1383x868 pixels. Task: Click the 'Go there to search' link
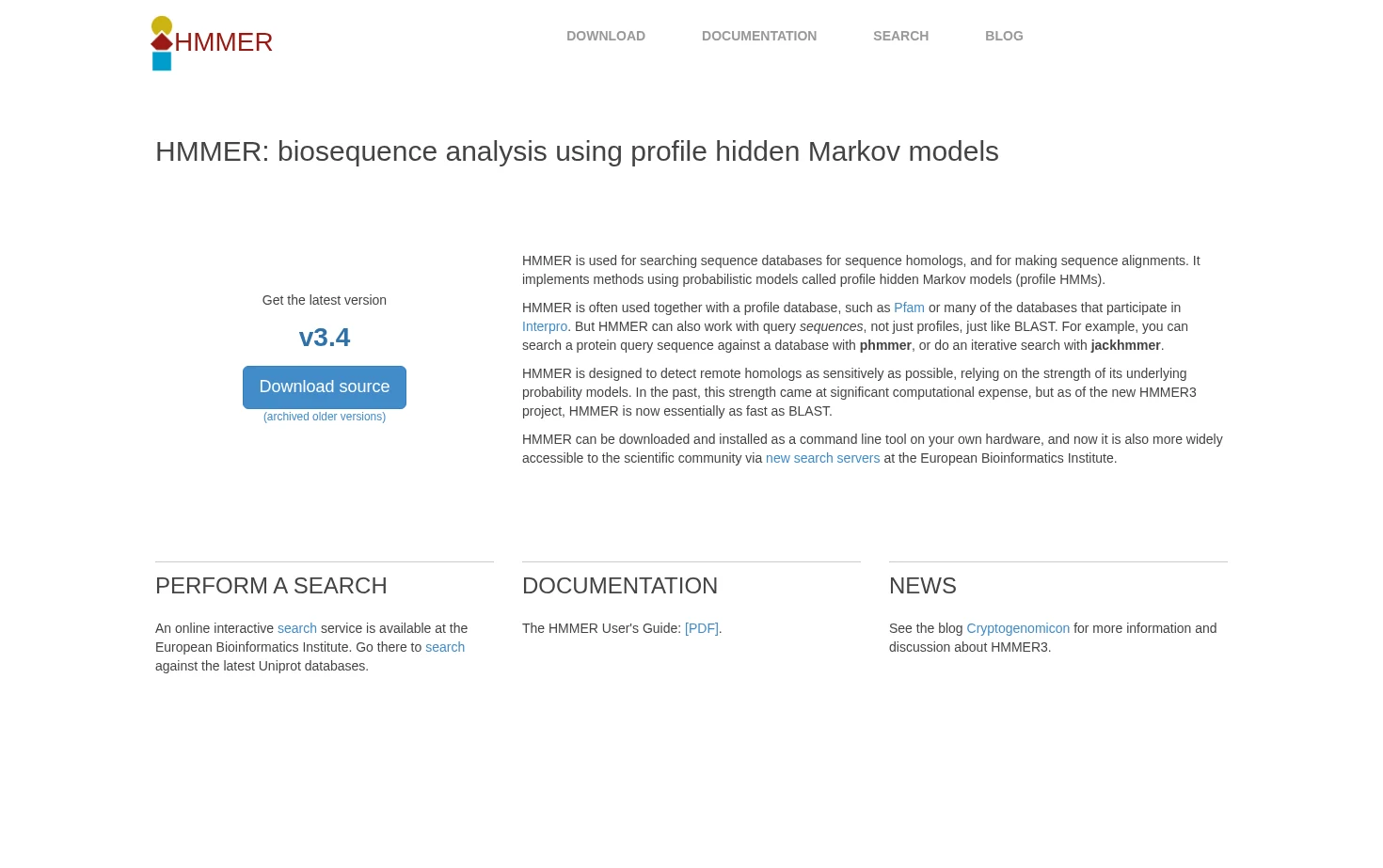click(x=445, y=647)
